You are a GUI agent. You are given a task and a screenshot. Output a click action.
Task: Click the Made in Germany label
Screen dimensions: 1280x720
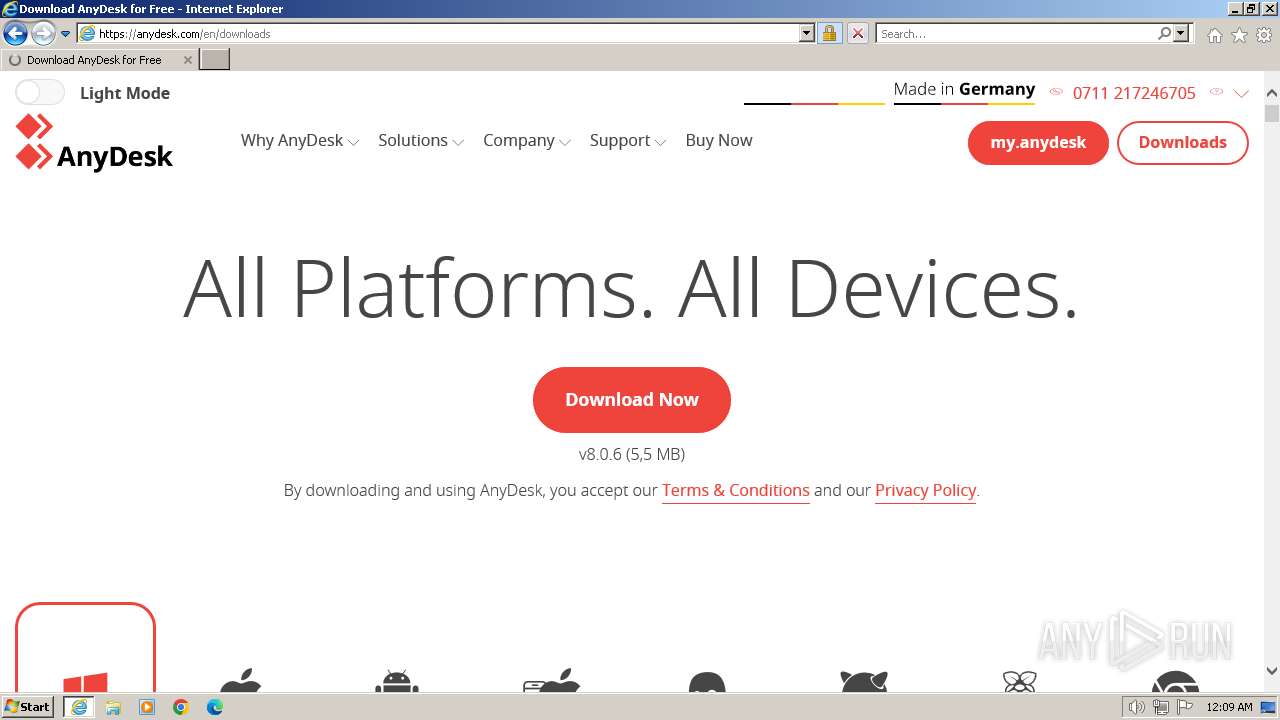(964, 89)
